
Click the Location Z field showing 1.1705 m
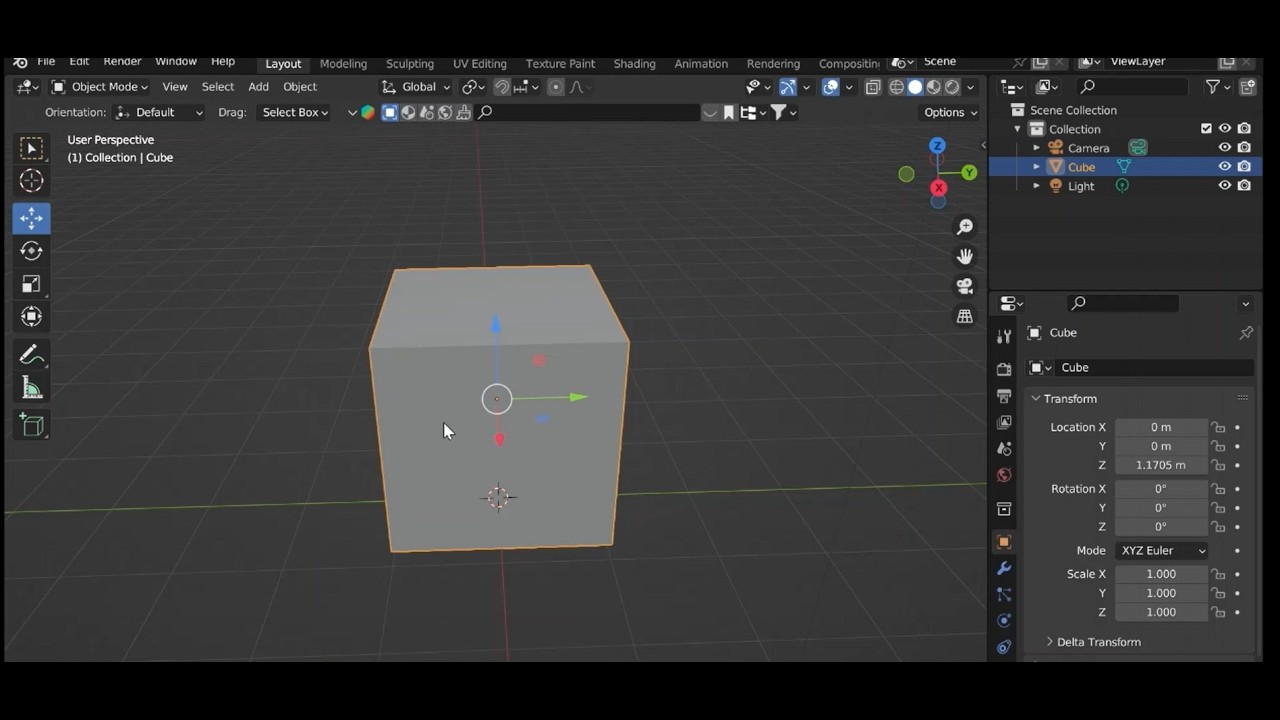click(1161, 465)
